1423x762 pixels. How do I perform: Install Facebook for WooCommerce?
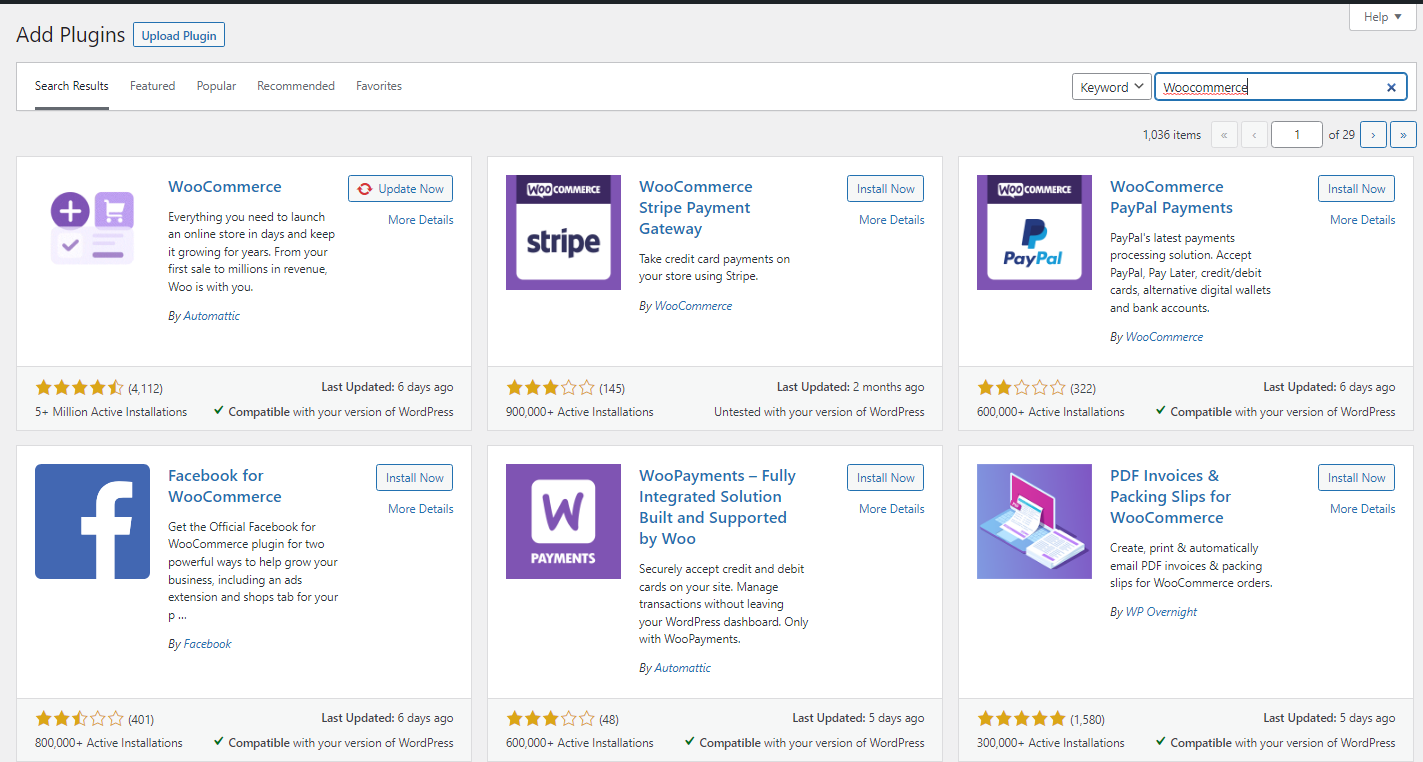tap(414, 478)
